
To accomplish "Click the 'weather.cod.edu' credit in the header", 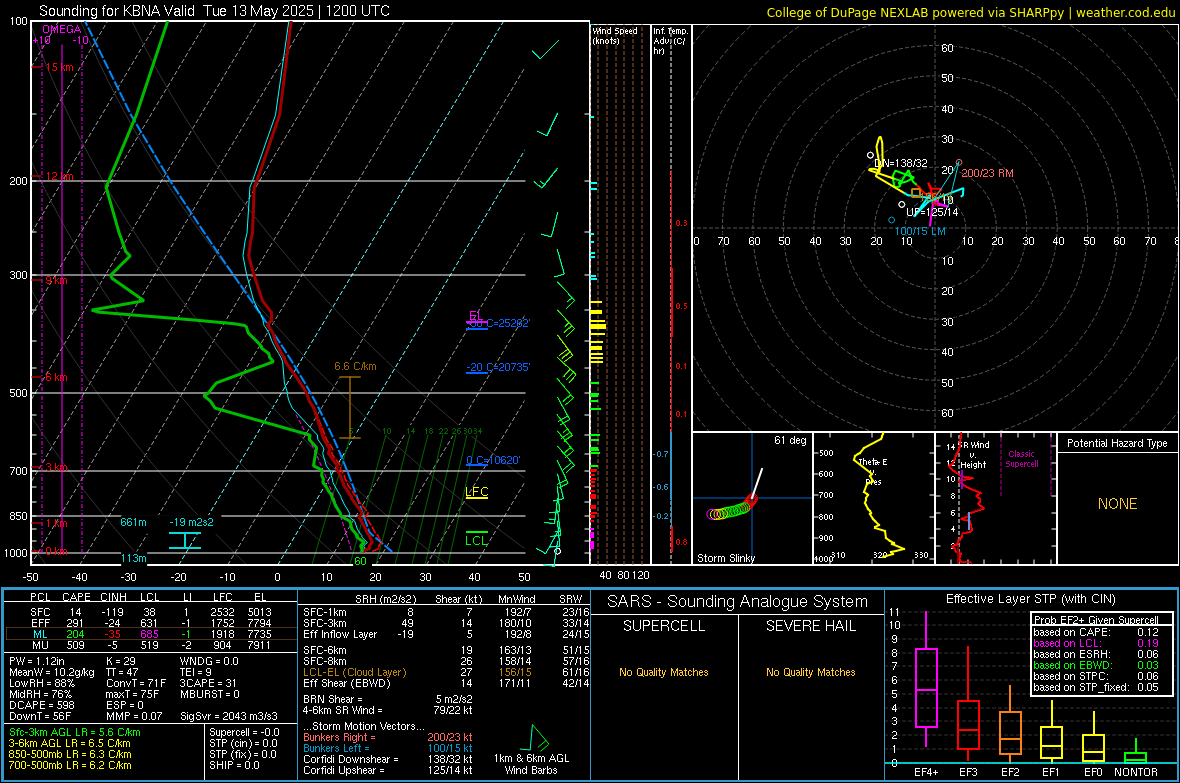I will (x=1126, y=12).
